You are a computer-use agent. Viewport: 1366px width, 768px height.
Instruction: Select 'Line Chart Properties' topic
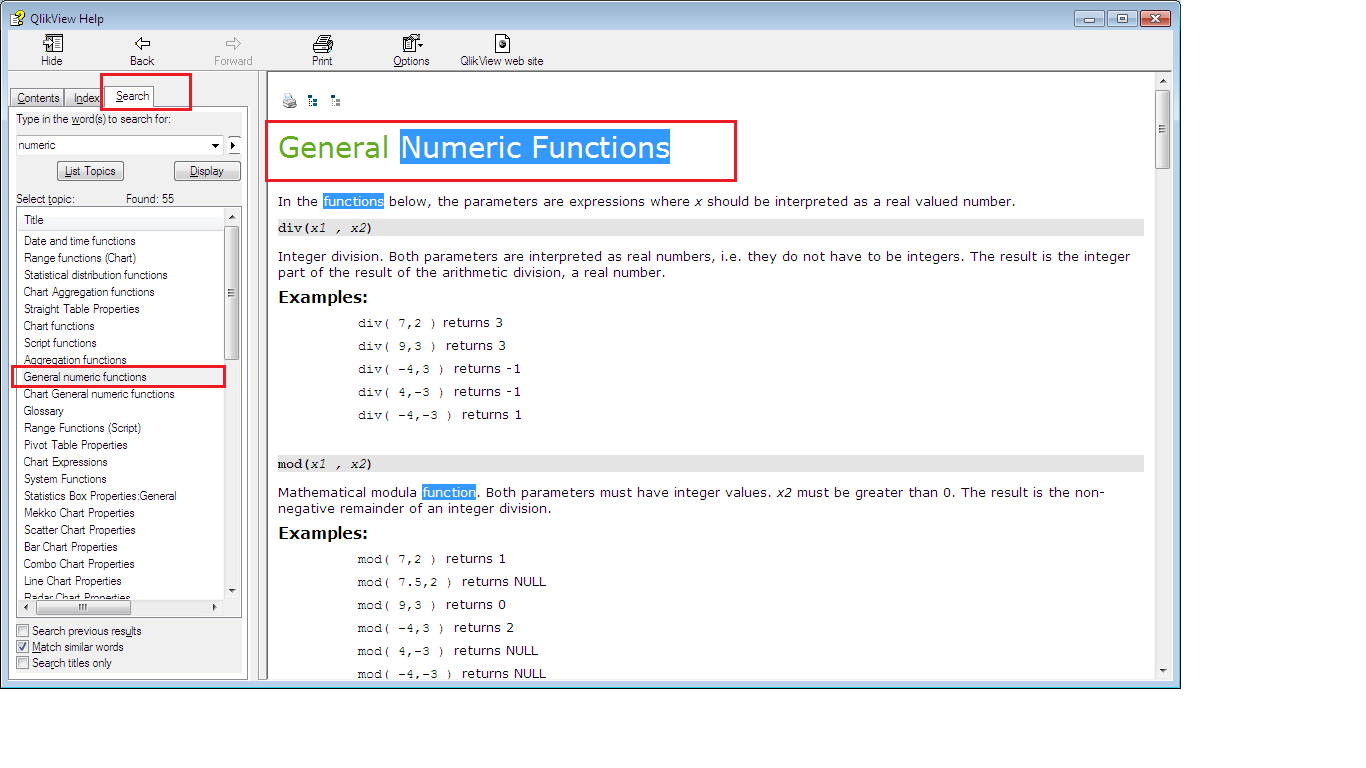73,581
